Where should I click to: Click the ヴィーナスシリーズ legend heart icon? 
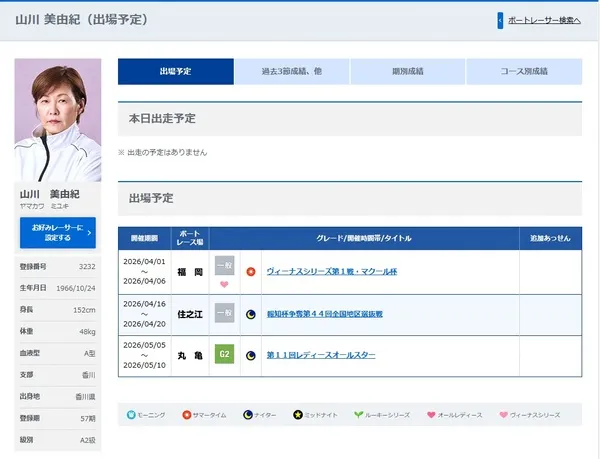(x=504, y=415)
